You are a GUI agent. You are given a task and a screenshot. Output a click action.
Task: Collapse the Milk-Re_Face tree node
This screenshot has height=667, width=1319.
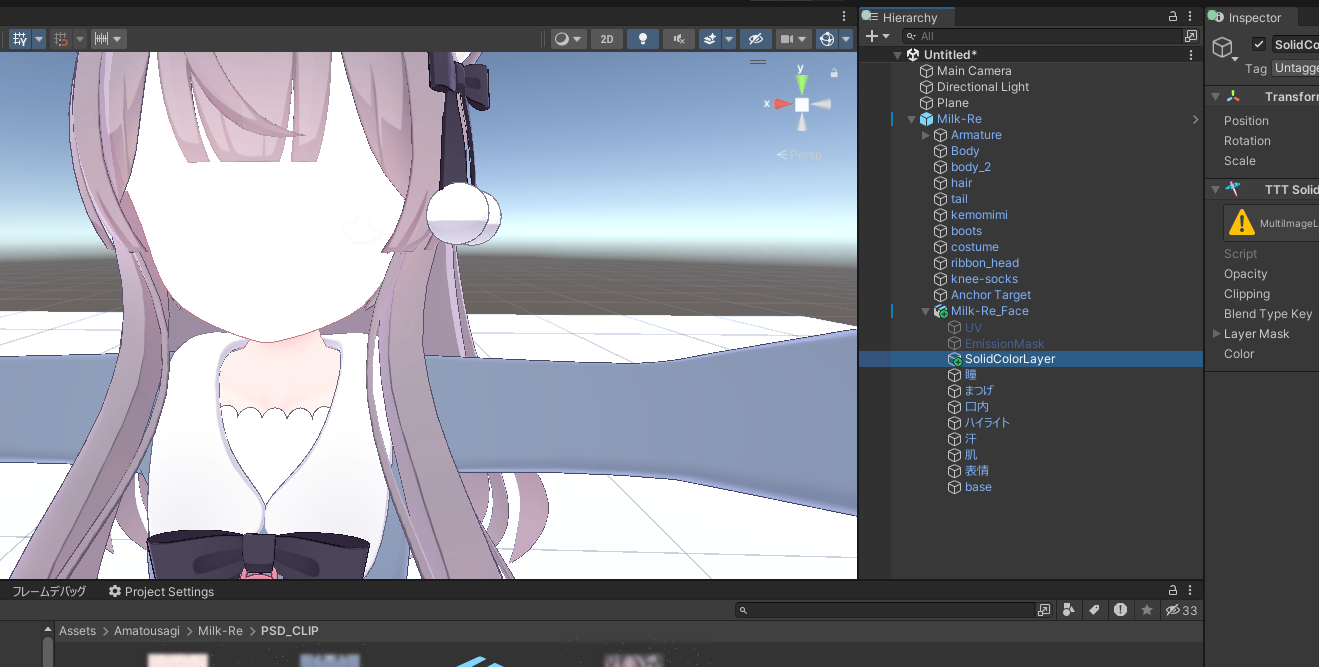[926, 311]
